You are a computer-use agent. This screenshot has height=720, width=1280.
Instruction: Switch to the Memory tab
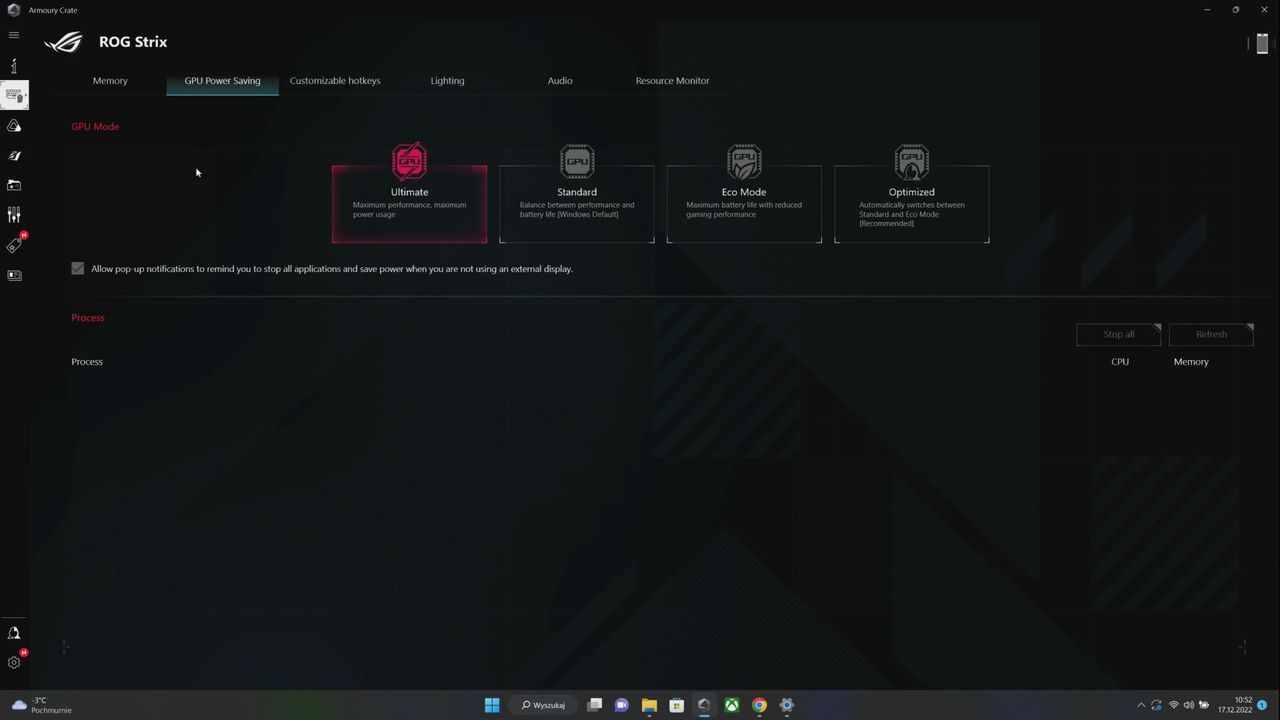click(x=110, y=81)
